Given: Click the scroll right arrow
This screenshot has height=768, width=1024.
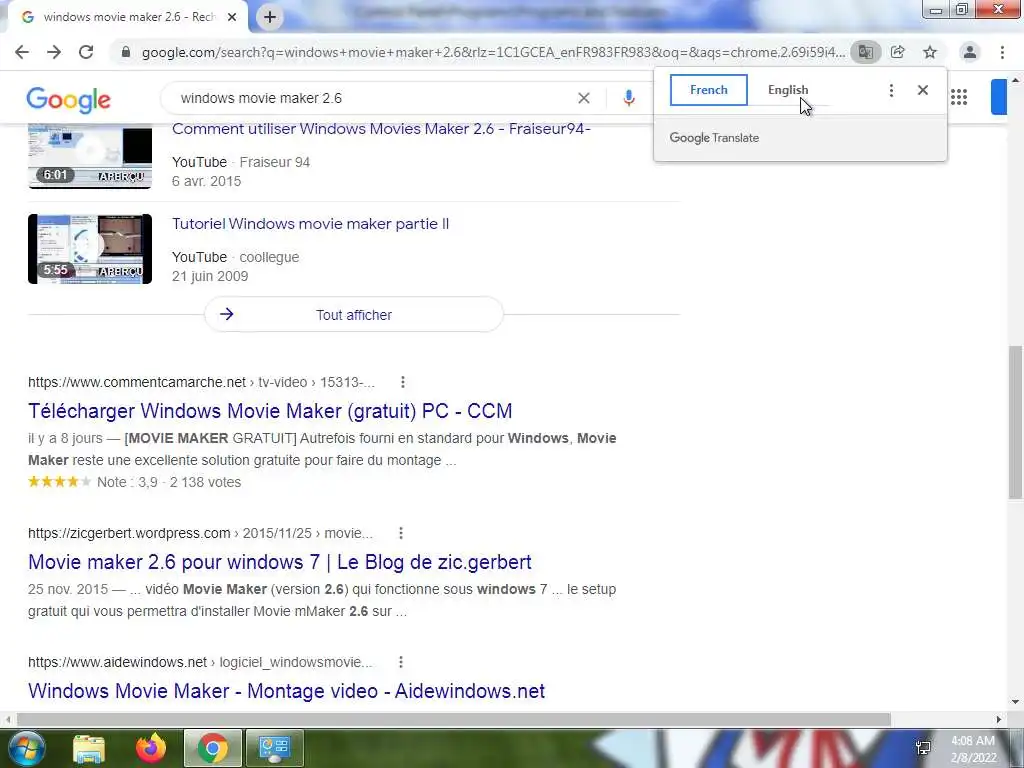Looking at the screenshot, I should pos(999,719).
